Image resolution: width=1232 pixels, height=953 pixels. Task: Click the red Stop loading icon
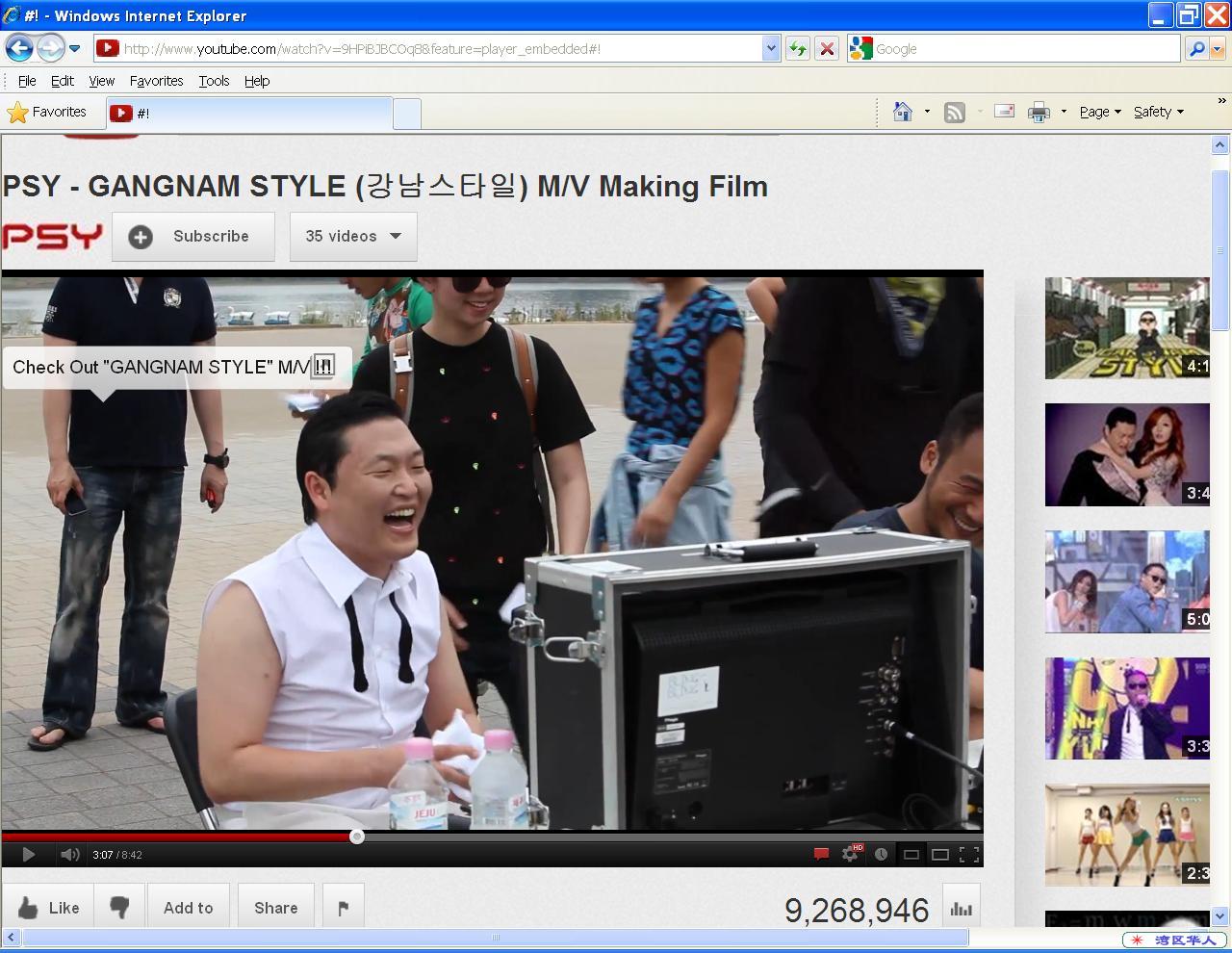827,48
